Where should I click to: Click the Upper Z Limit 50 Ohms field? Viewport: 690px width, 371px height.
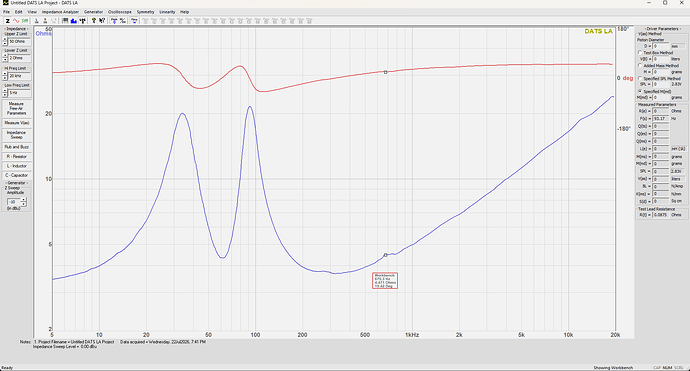19,41
